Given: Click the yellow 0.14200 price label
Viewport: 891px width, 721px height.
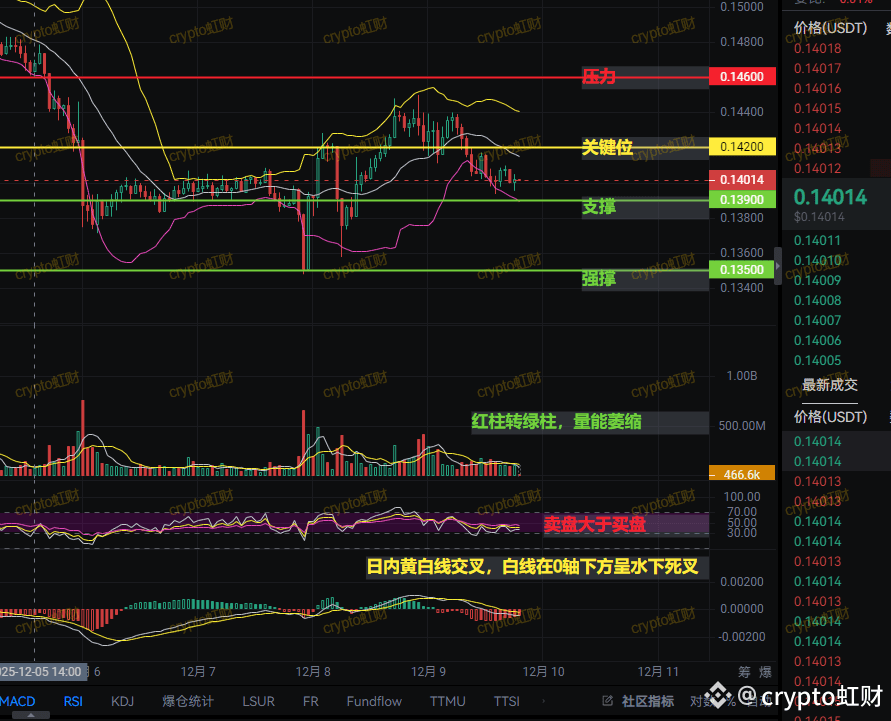Looking at the screenshot, I should [x=742, y=147].
